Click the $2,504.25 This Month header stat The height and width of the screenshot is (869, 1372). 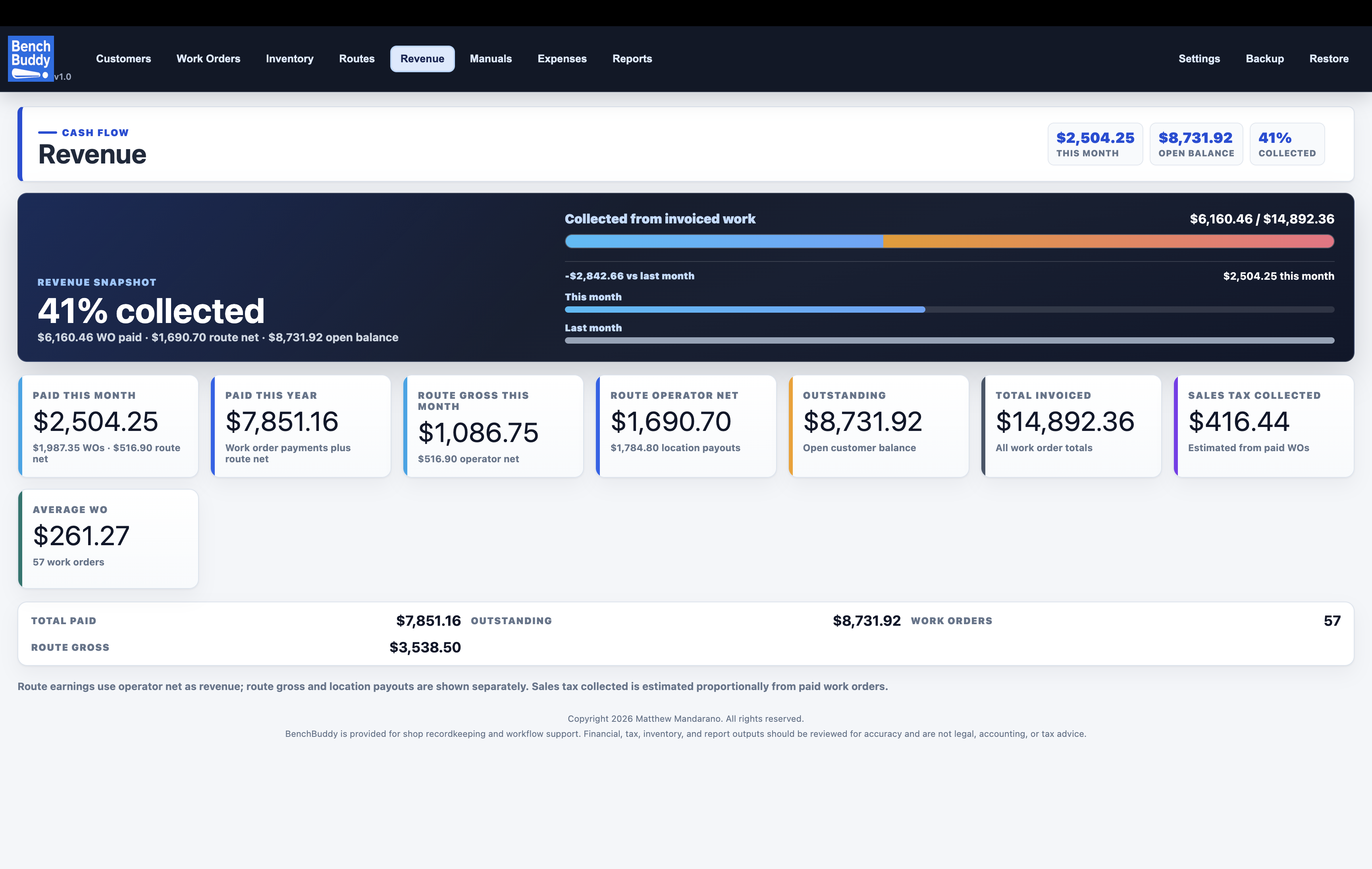tap(1095, 144)
